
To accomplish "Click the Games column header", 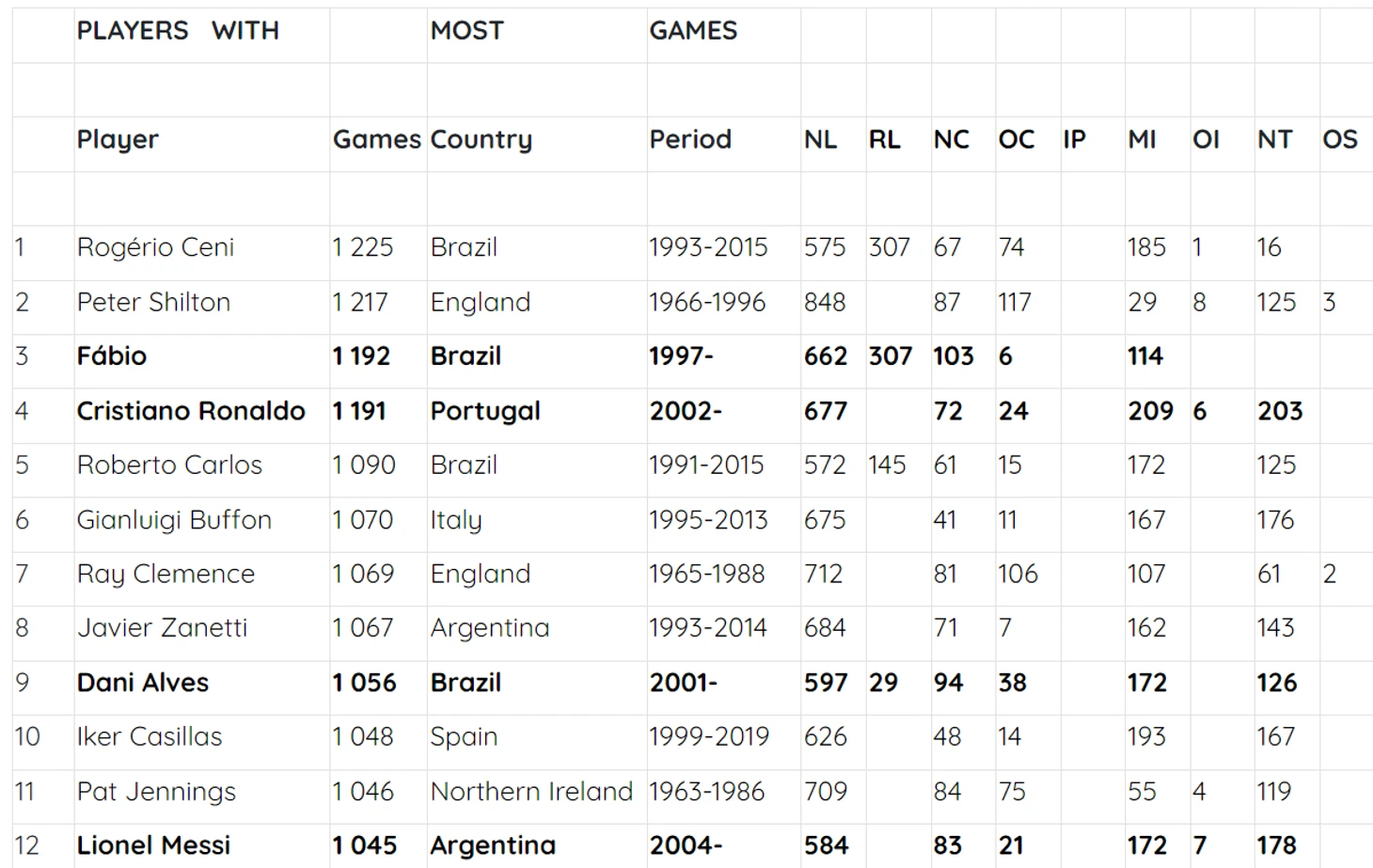I will (x=378, y=139).
